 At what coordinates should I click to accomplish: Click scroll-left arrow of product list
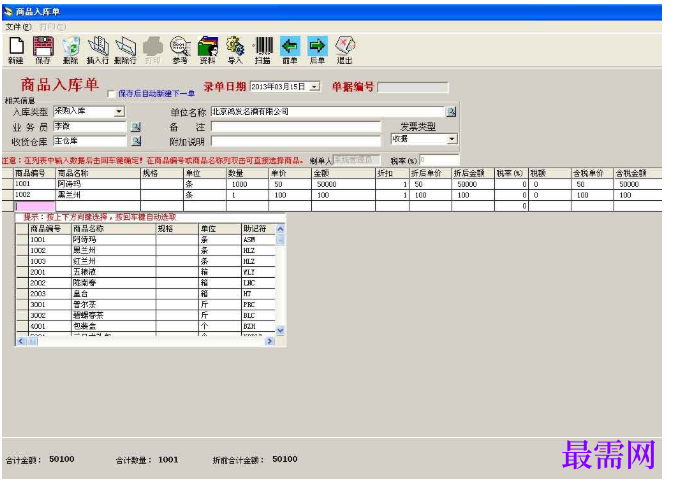pyautogui.click(x=21, y=341)
